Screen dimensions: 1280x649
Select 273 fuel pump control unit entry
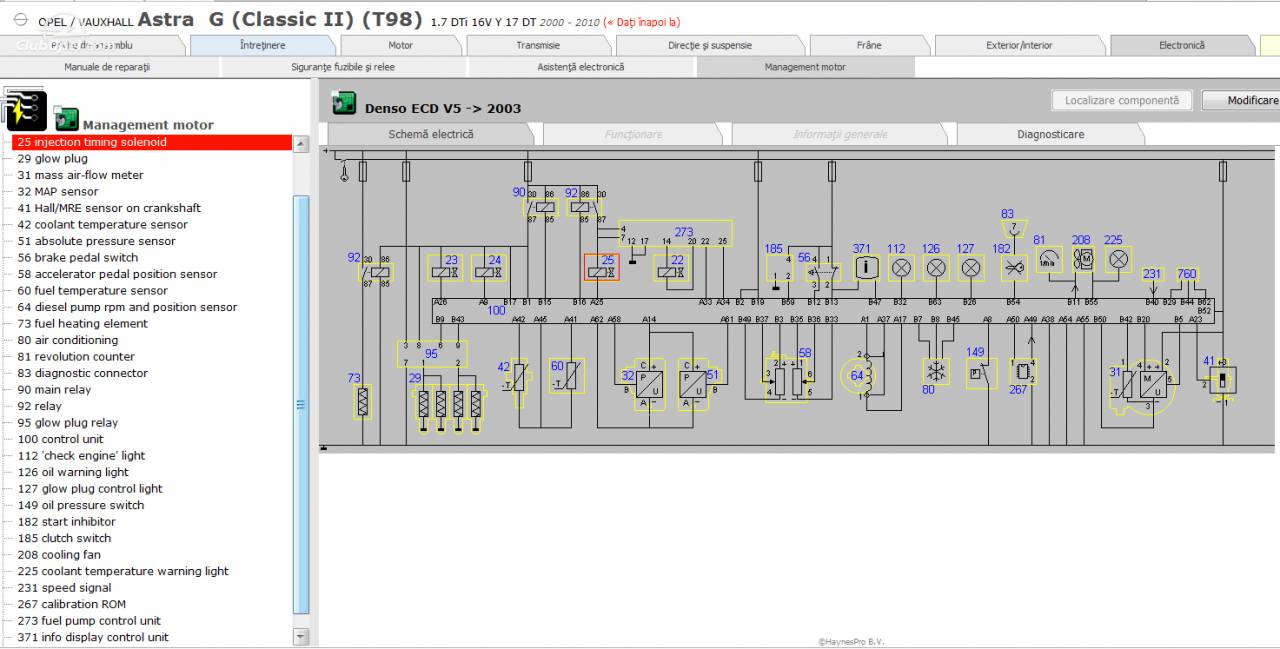click(89, 620)
